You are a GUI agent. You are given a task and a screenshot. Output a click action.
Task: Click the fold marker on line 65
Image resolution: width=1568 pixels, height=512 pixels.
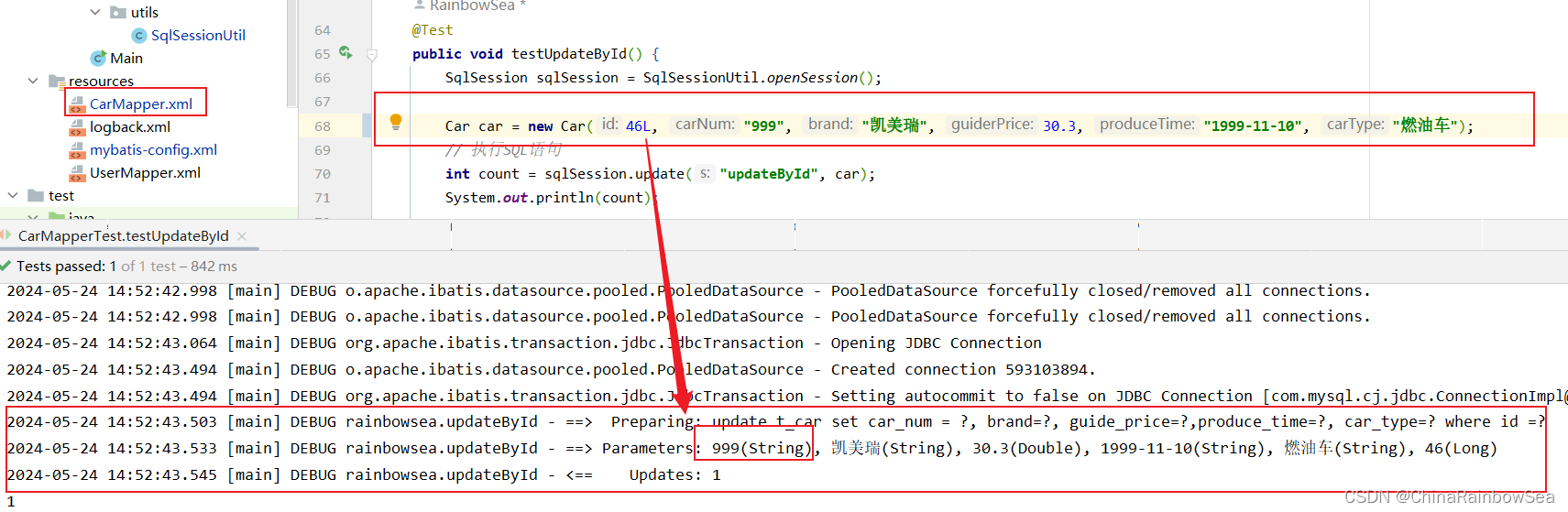pos(372,54)
